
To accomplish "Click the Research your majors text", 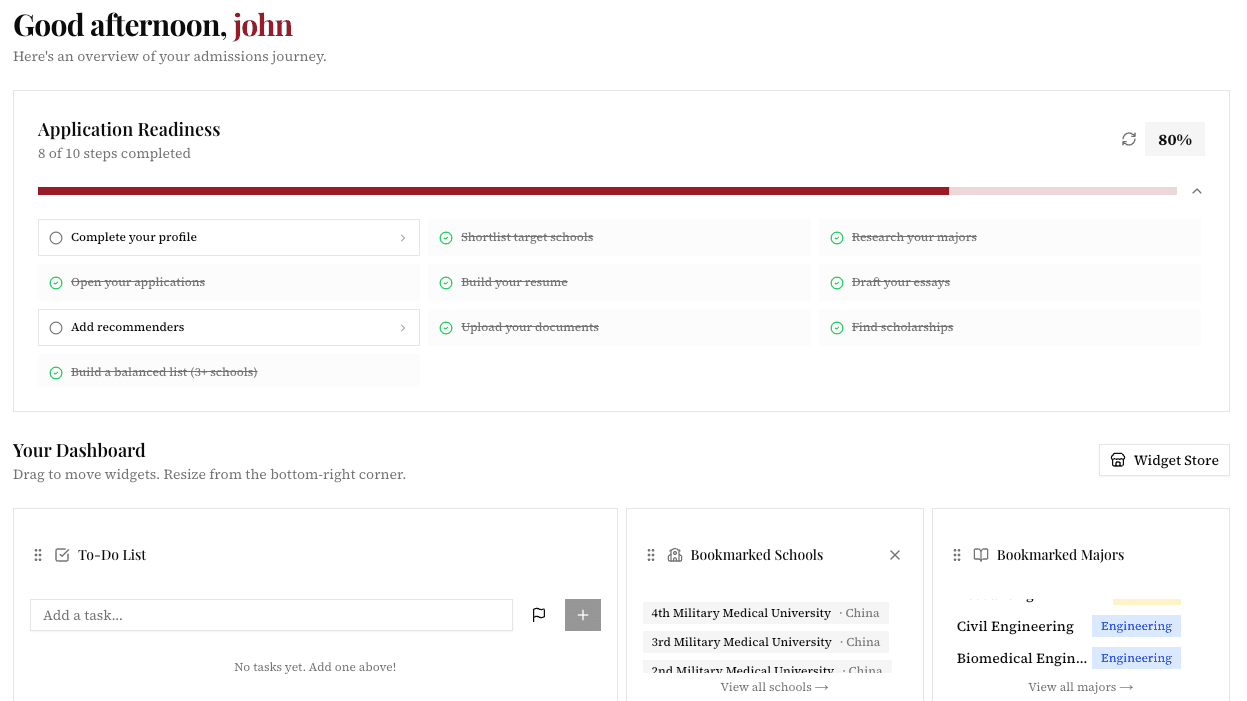I will 914,238.
